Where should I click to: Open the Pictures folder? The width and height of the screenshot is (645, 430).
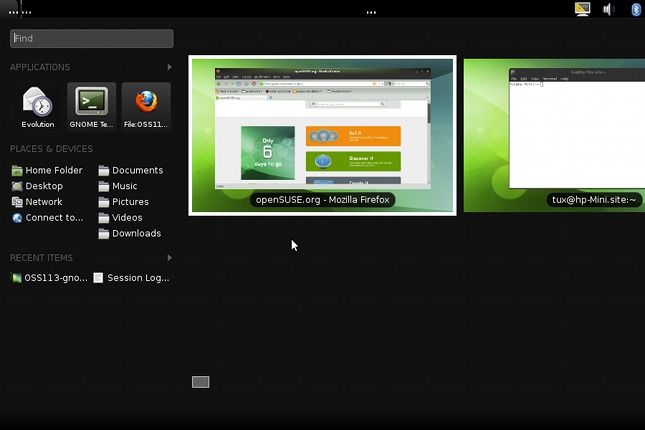coord(123,202)
